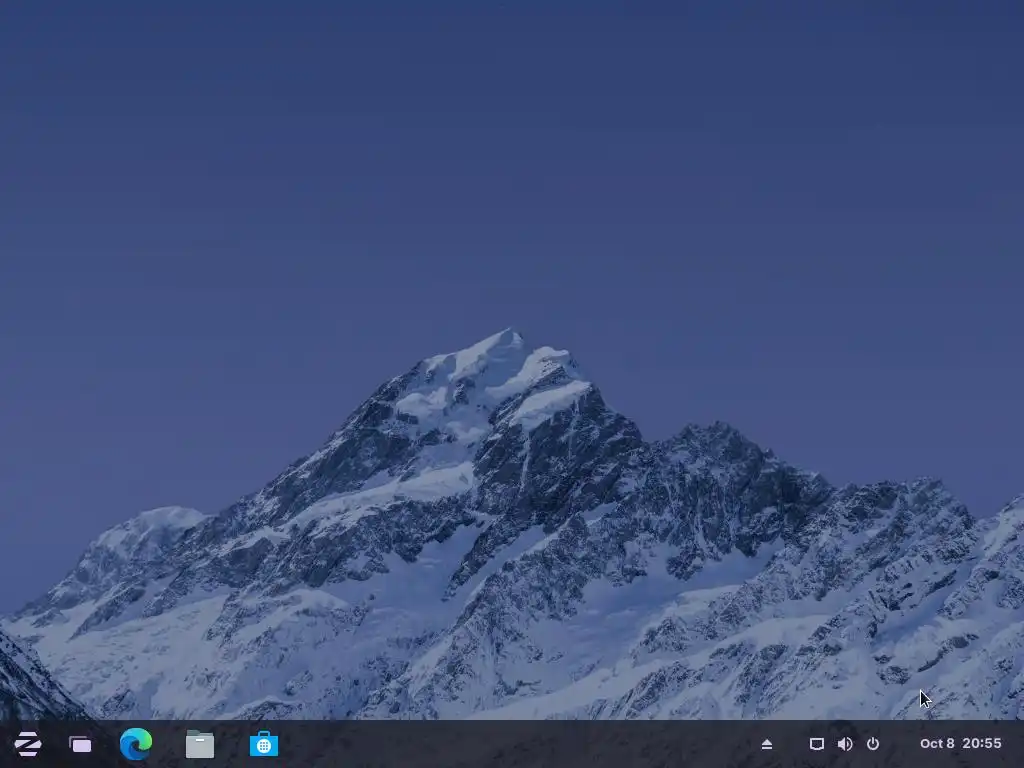Open the volume speaker control
1024x768 pixels.
click(x=844, y=744)
